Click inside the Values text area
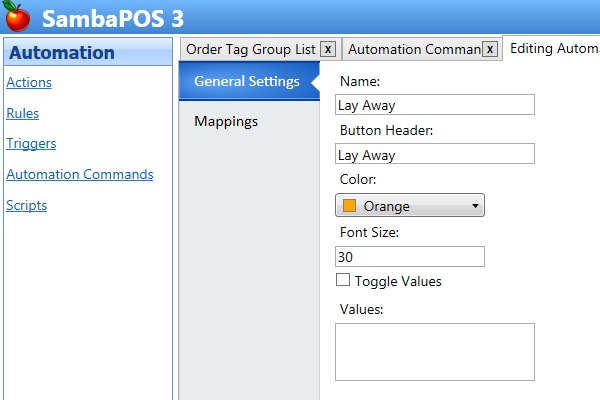Screen dimensions: 600x400 pyautogui.click(x=434, y=351)
